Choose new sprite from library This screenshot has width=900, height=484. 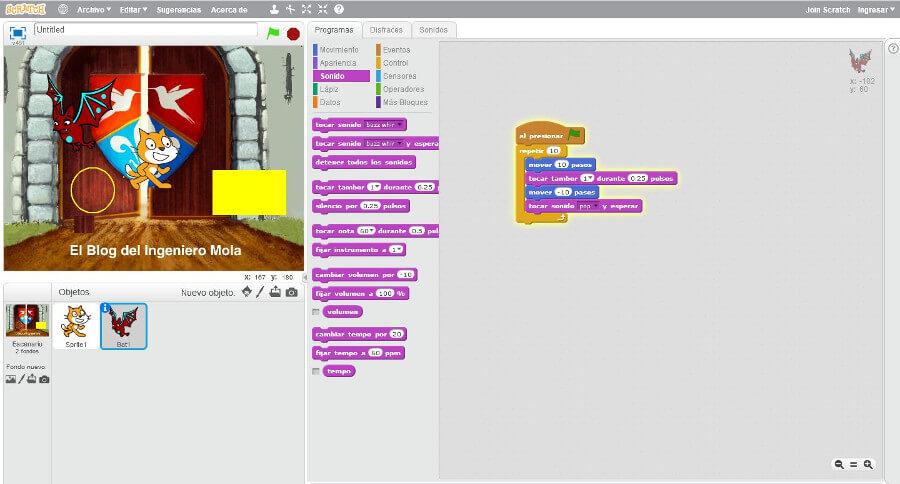point(247,292)
